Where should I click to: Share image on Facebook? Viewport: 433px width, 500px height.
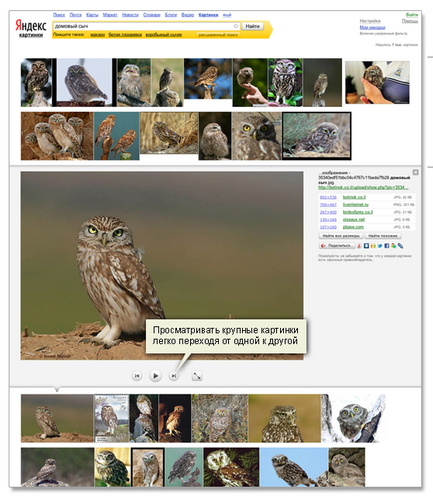tap(387, 246)
